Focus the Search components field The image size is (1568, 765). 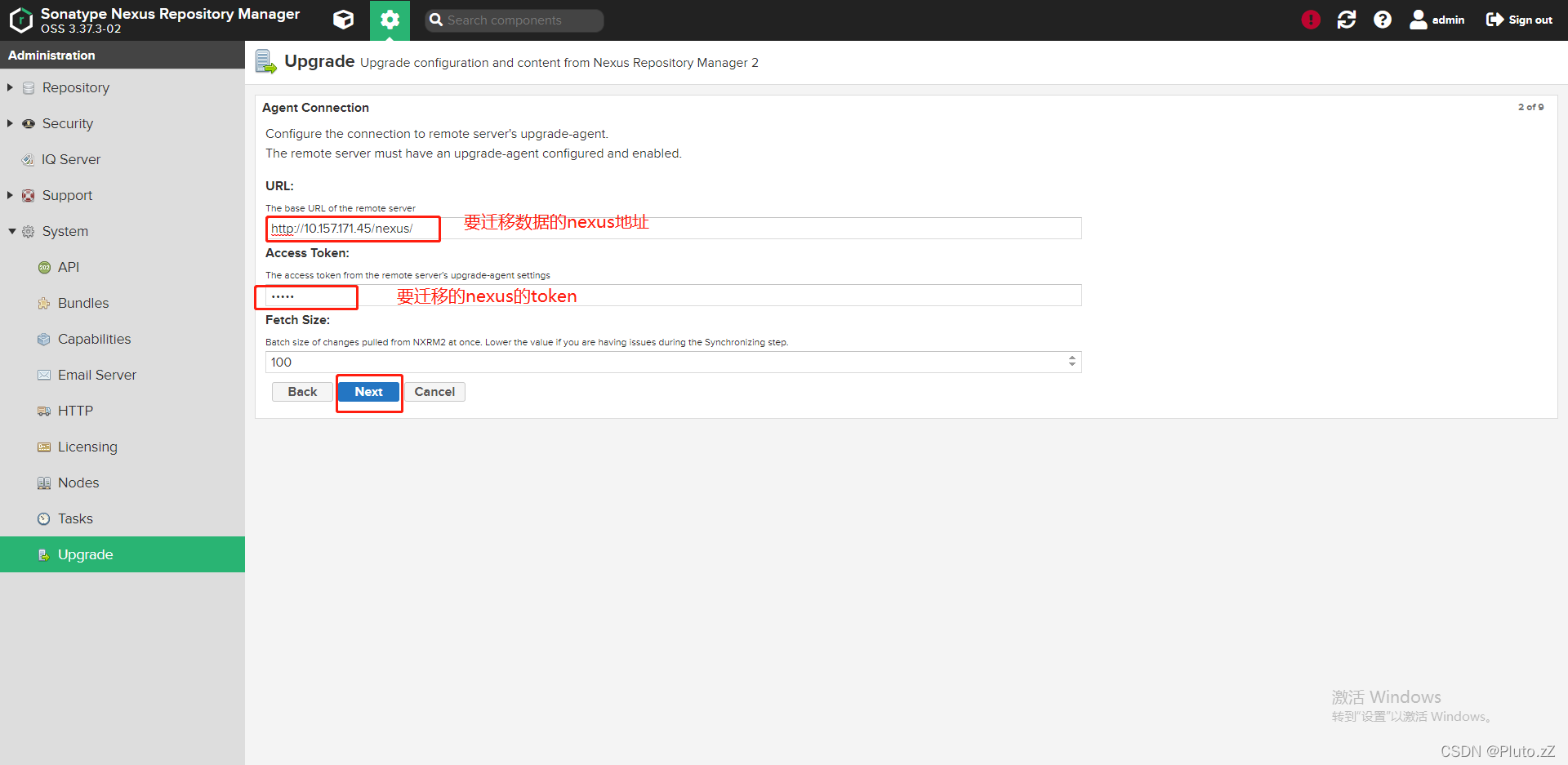(514, 20)
